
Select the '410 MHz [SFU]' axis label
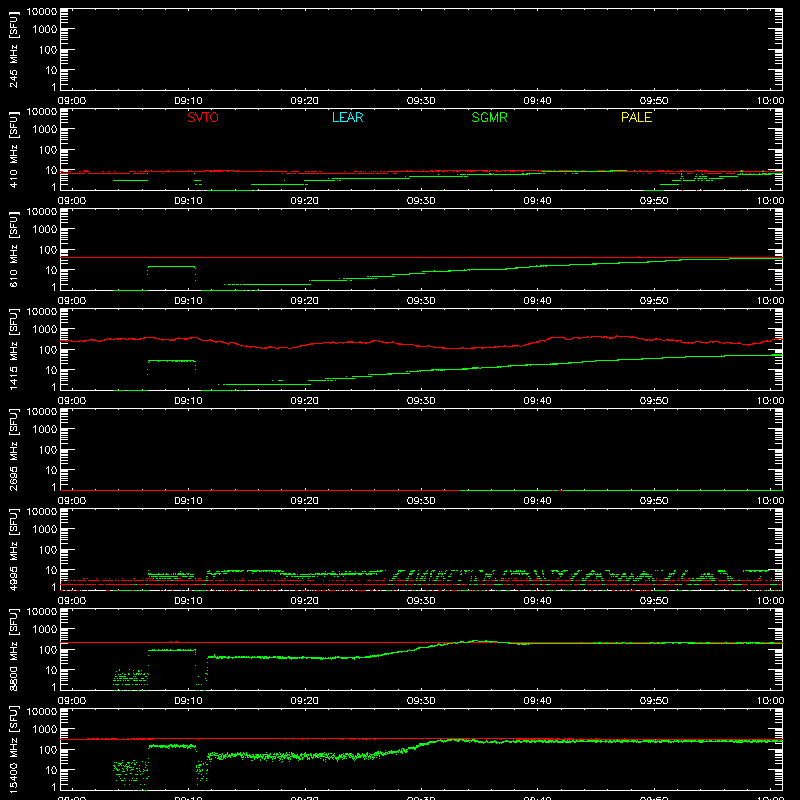pyautogui.click(x=13, y=149)
